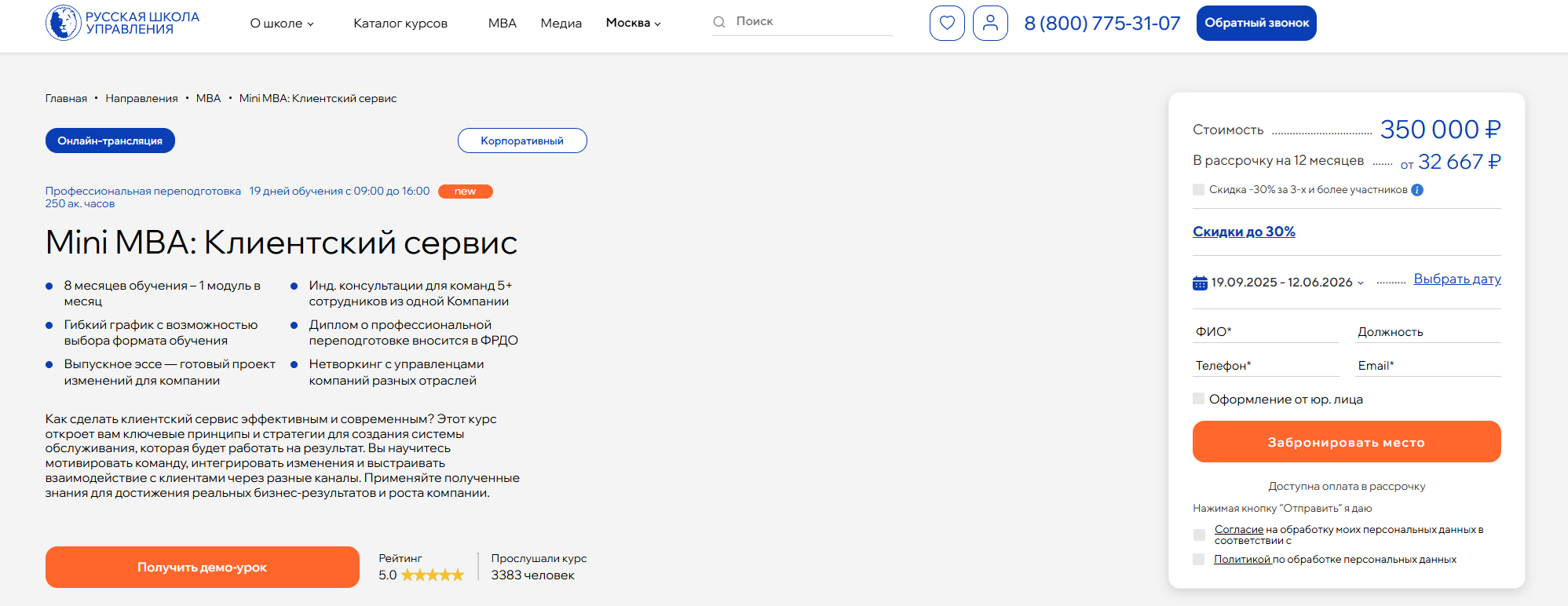This screenshot has width=1568, height=606.
Task: Click the five-star rating stars
Action: pyautogui.click(x=433, y=575)
